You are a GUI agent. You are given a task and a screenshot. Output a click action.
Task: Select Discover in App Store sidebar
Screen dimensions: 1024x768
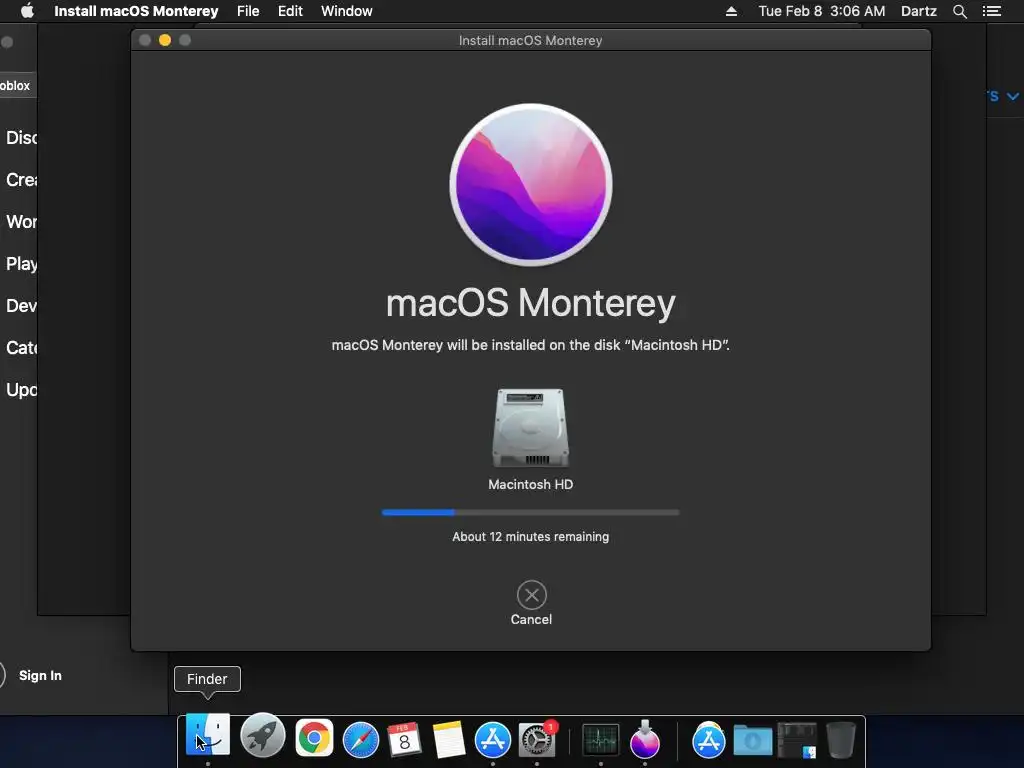[x=21, y=138]
